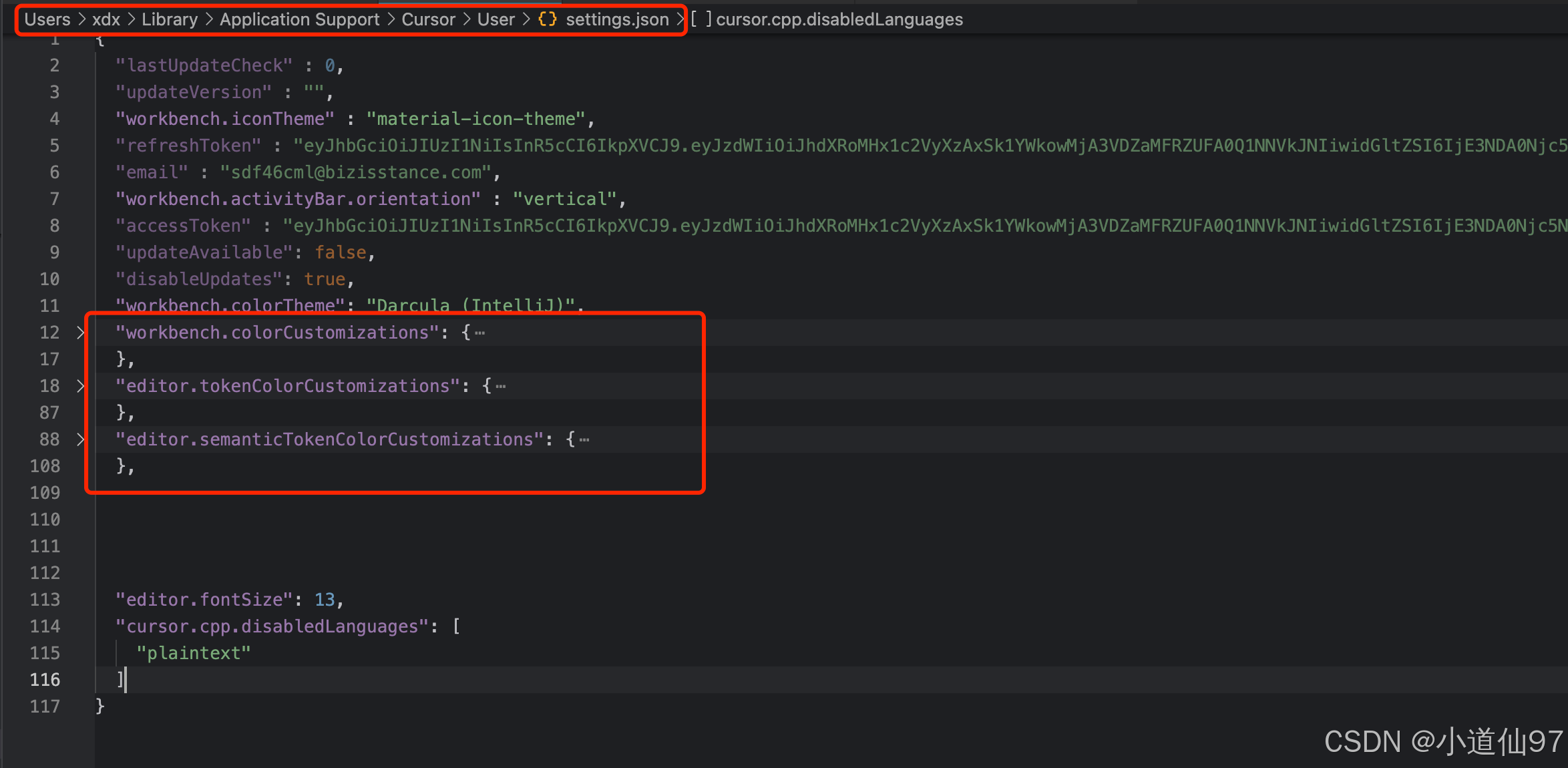Click the folded ellipsis after workbench.colorCustomizations
Screen dimensions: 1568x768
[479, 333]
